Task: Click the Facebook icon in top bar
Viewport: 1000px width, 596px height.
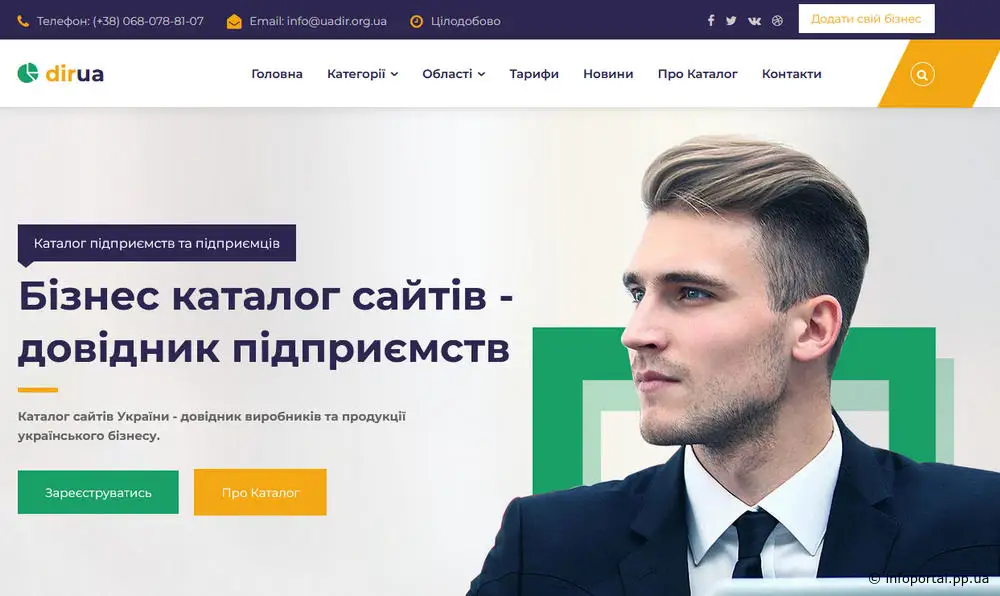Action: (710, 20)
